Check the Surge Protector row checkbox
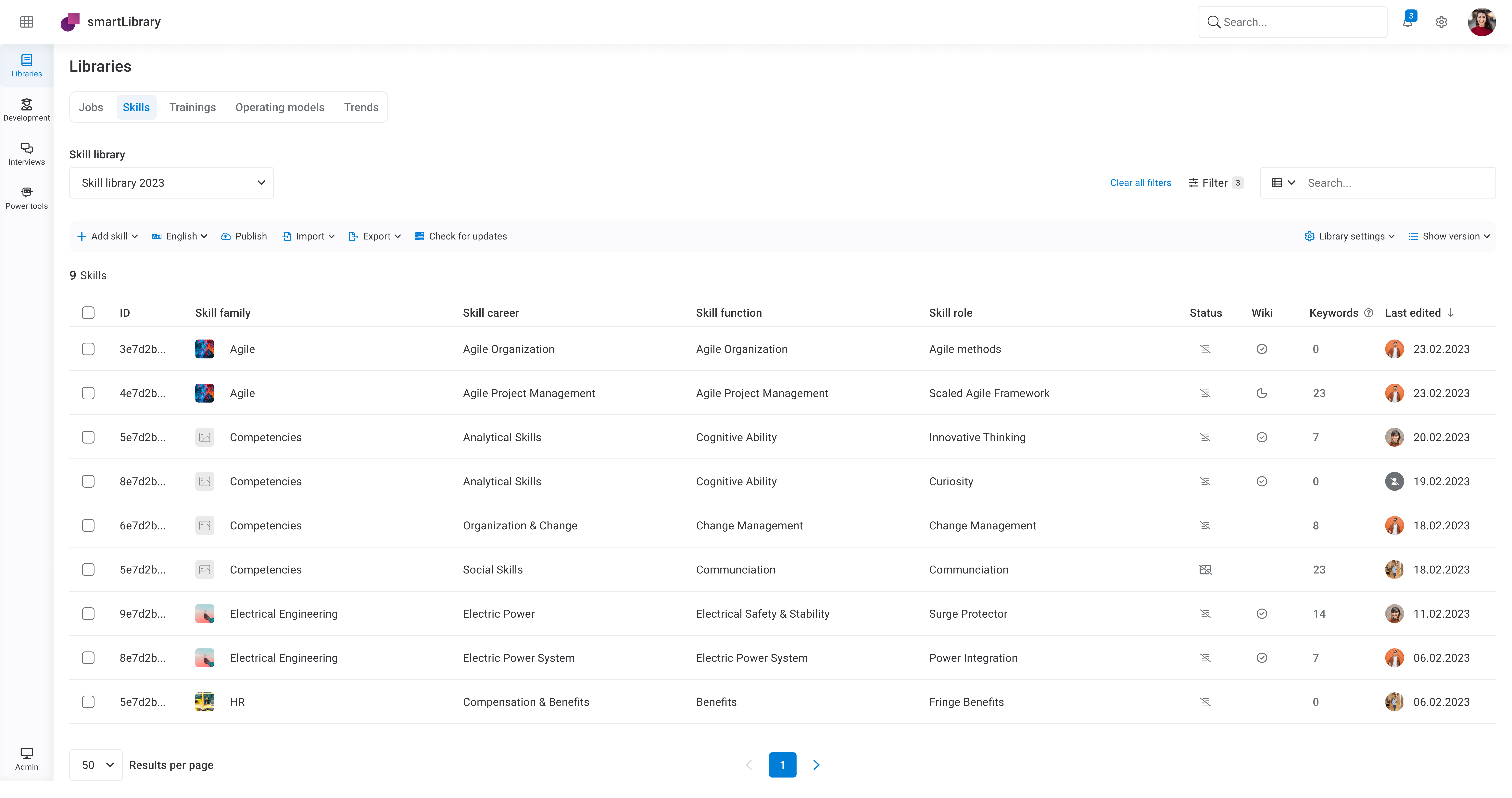1512x798 pixels. pyautogui.click(x=88, y=614)
